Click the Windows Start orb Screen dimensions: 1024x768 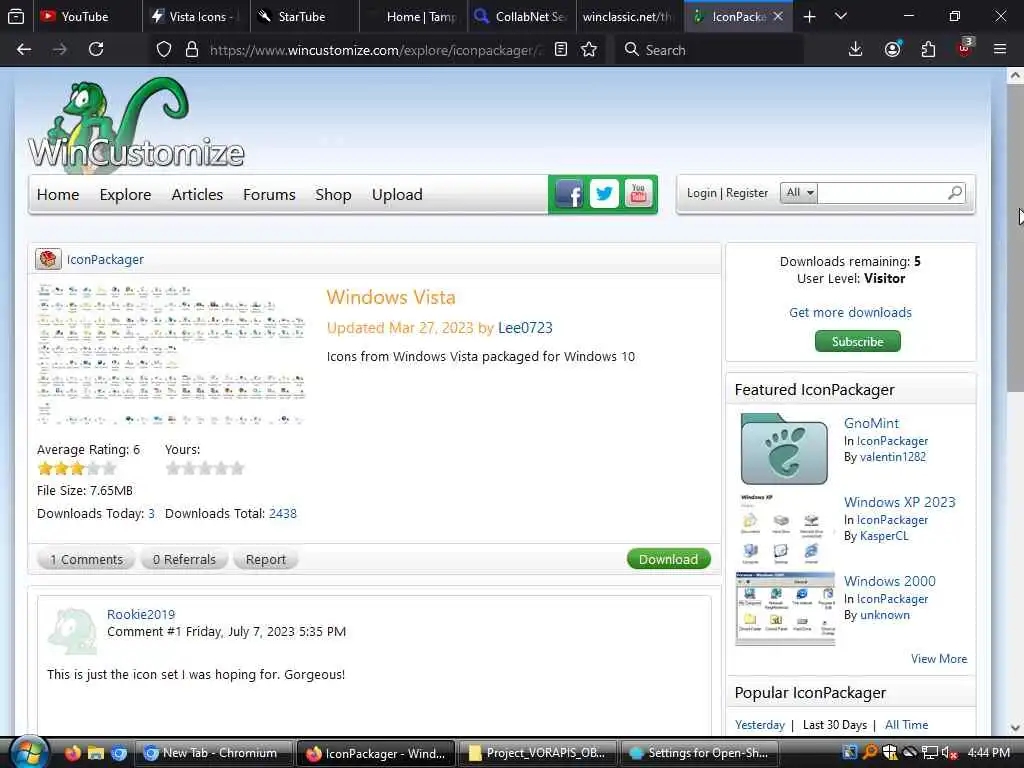click(27, 752)
